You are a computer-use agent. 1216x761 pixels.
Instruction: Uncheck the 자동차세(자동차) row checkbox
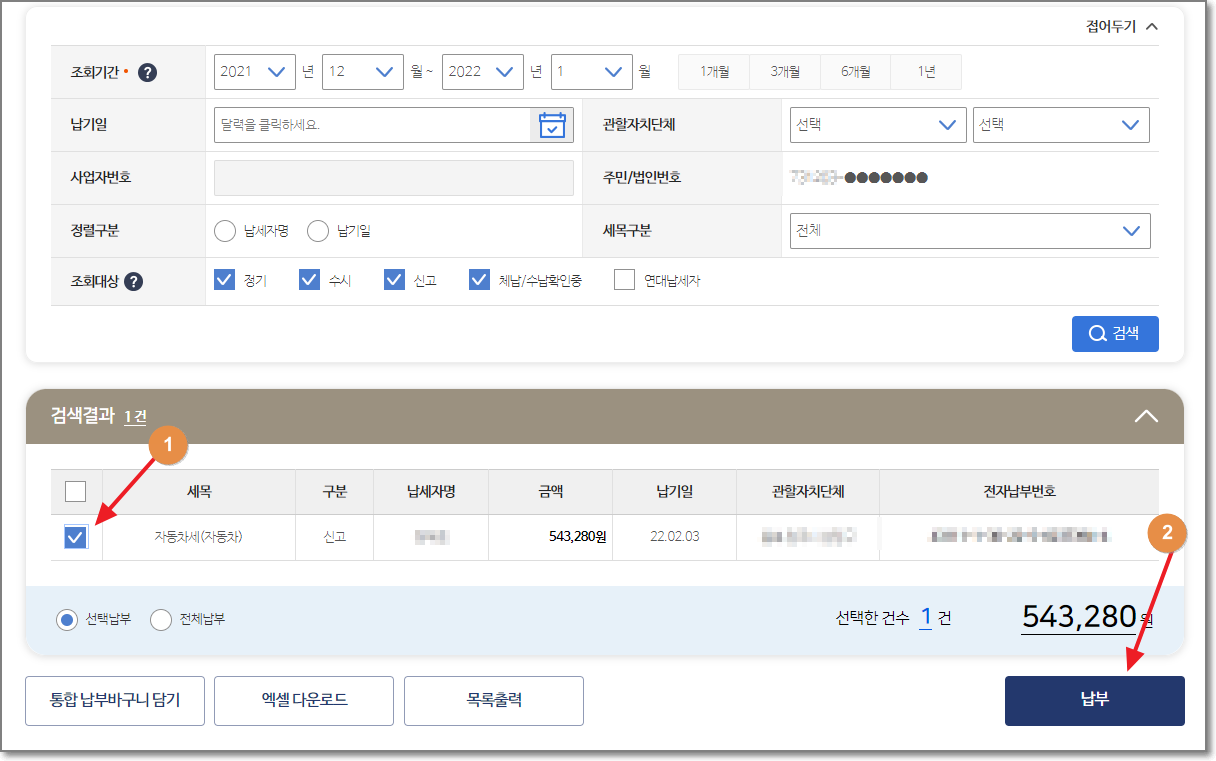click(x=73, y=537)
